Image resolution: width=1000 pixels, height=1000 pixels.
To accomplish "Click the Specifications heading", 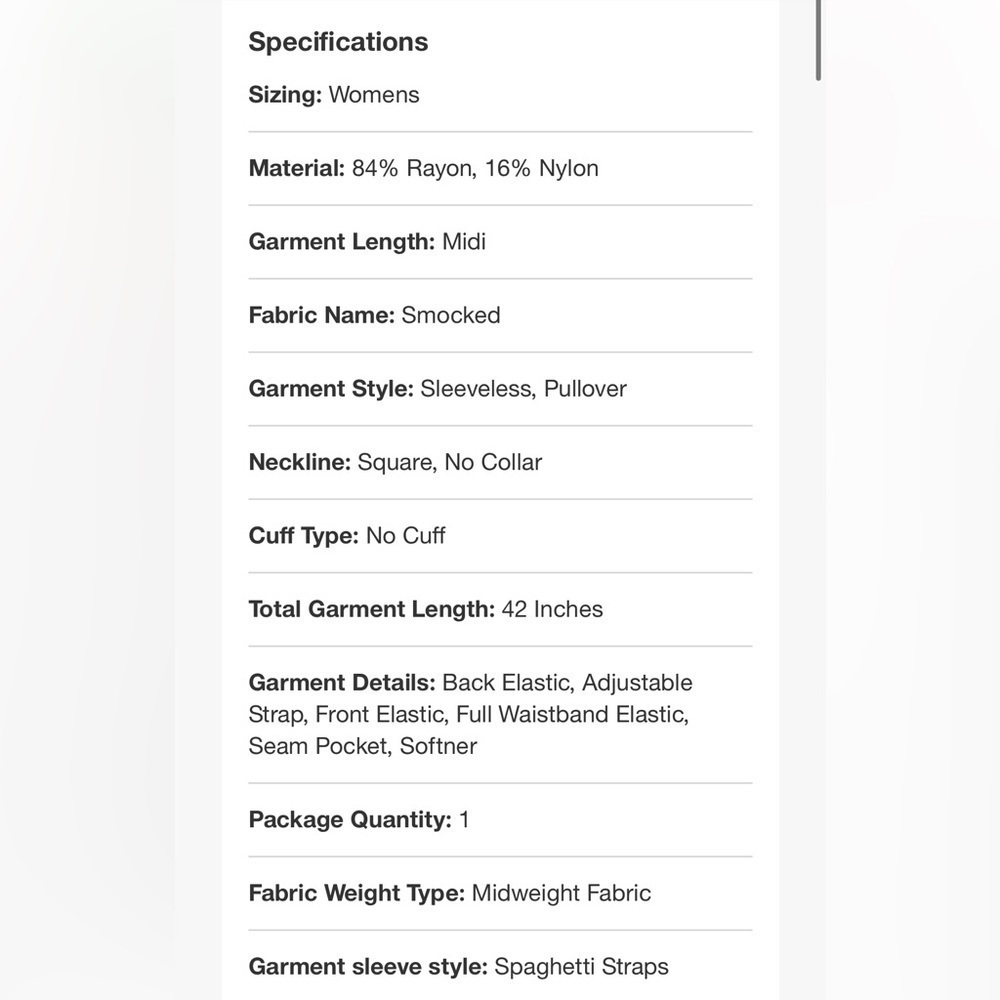I will (x=338, y=42).
